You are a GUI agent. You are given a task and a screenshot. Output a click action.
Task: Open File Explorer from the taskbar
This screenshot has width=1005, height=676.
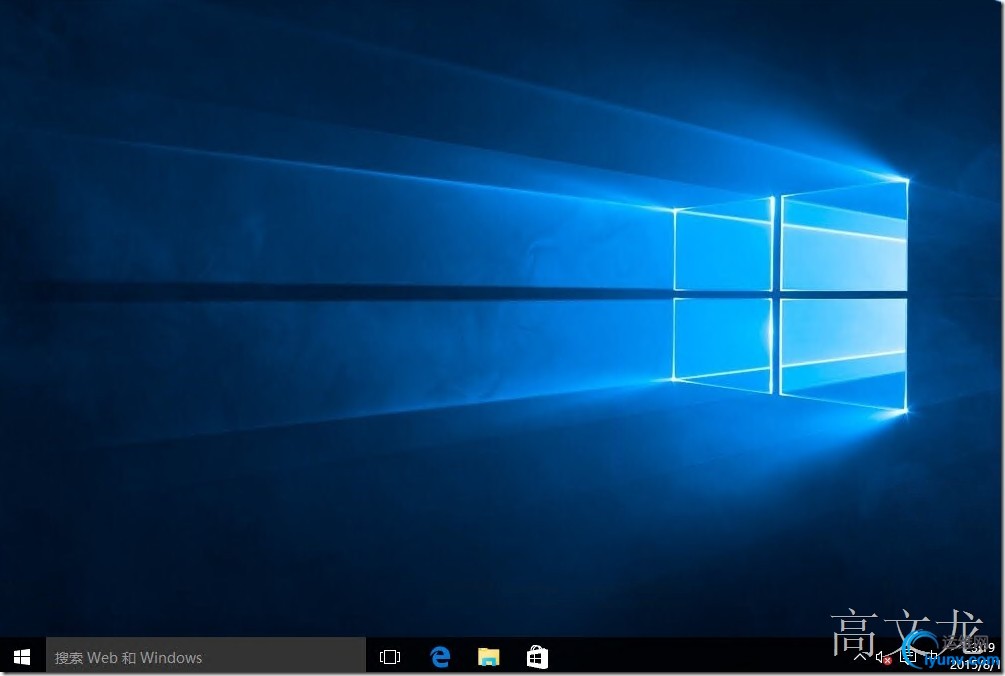488,657
